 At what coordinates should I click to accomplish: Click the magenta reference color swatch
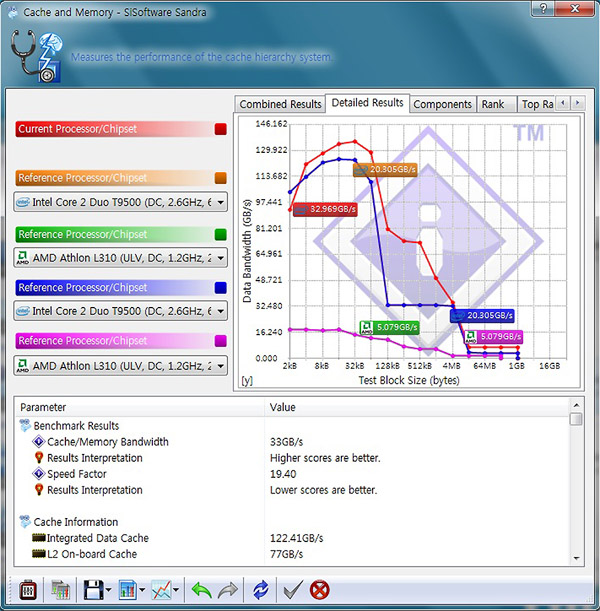(x=221, y=341)
